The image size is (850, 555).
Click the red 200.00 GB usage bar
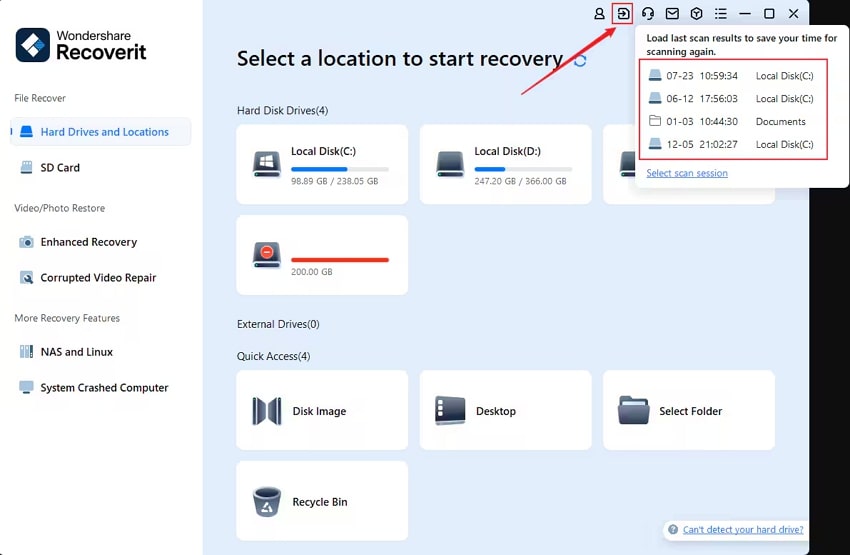[340, 260]
